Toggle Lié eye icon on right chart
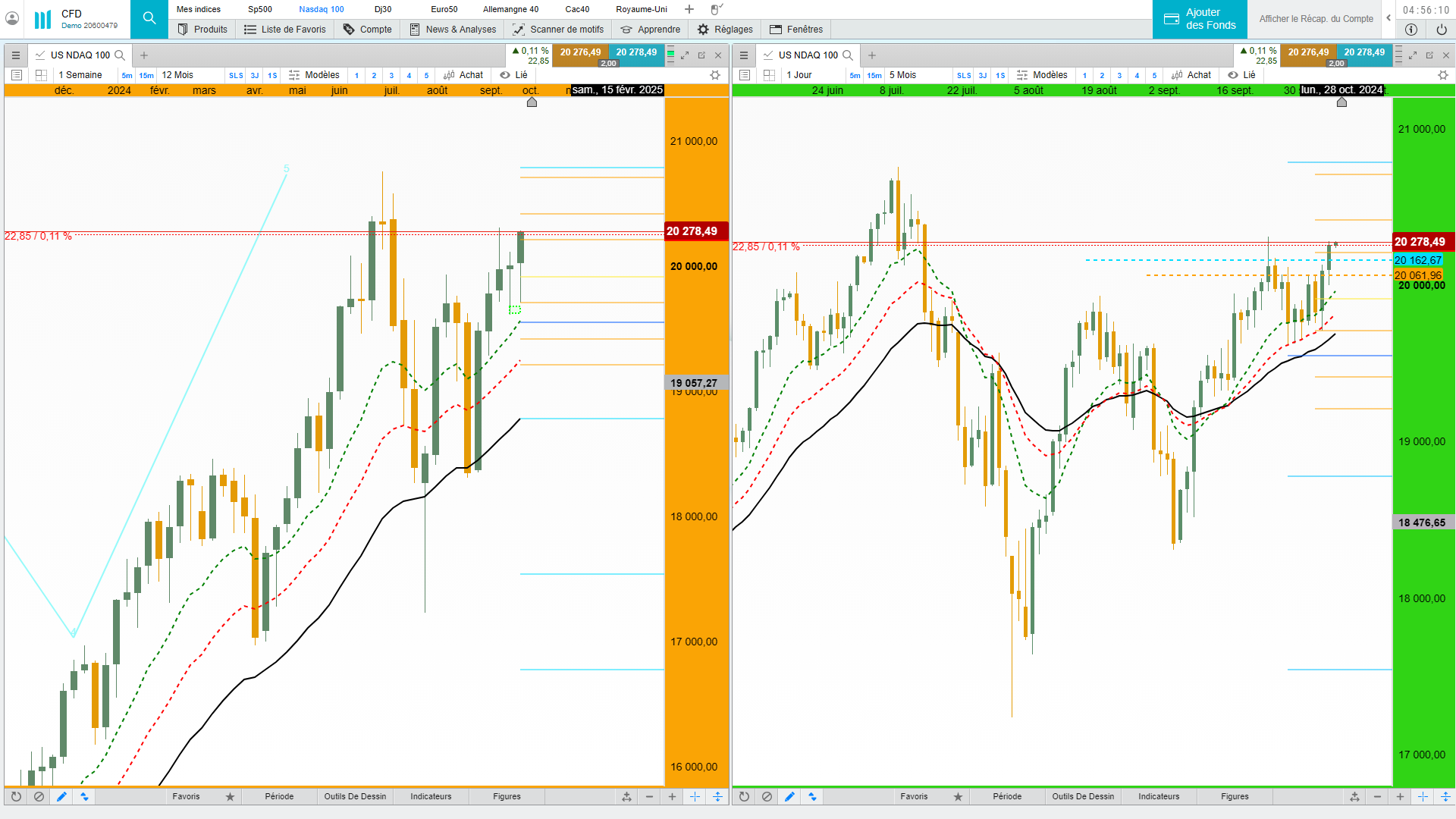Screen dimensions: 1456x819 pyautogui.click(x=1233, y=75)
